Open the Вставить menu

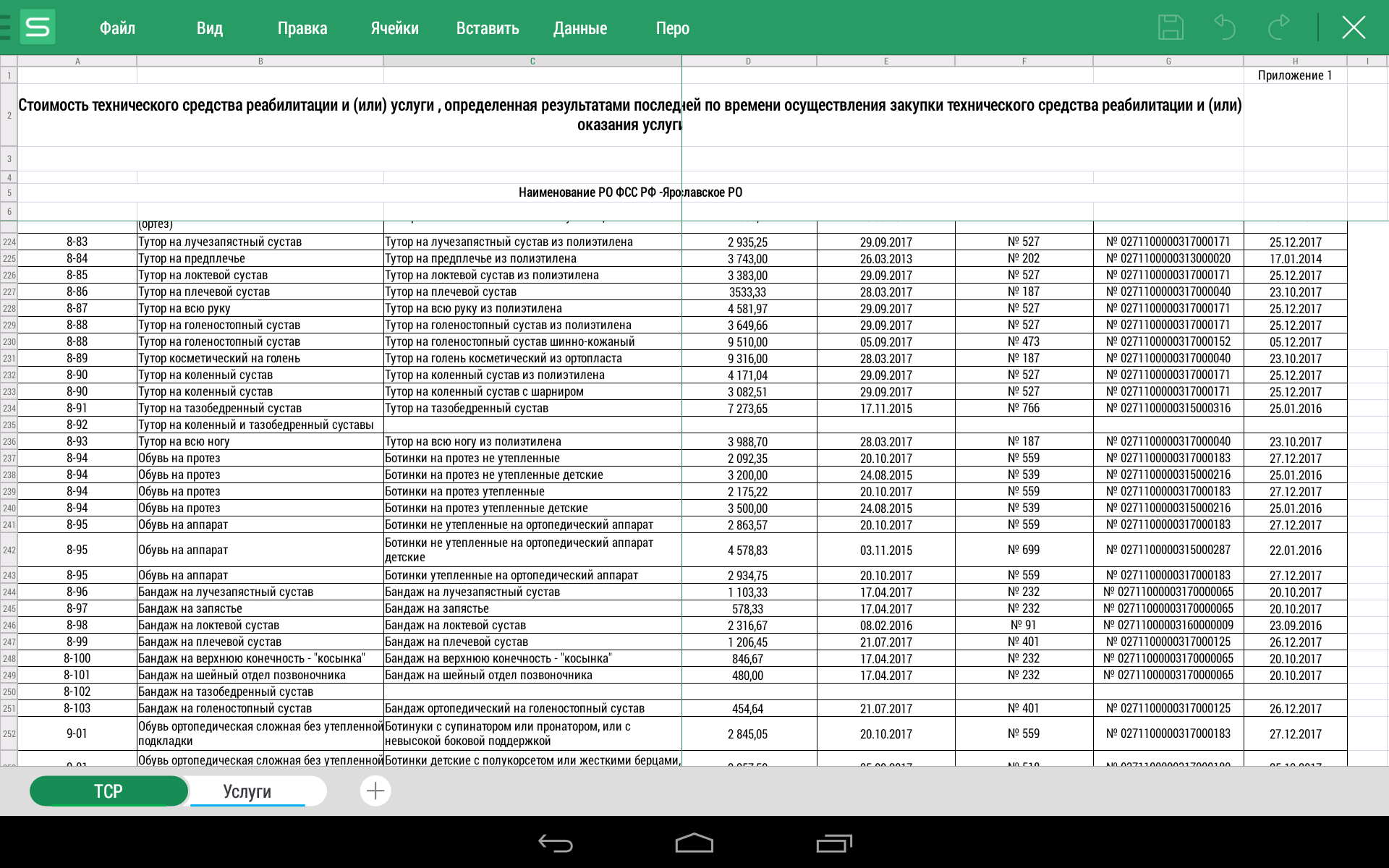(x=488, y=28)
